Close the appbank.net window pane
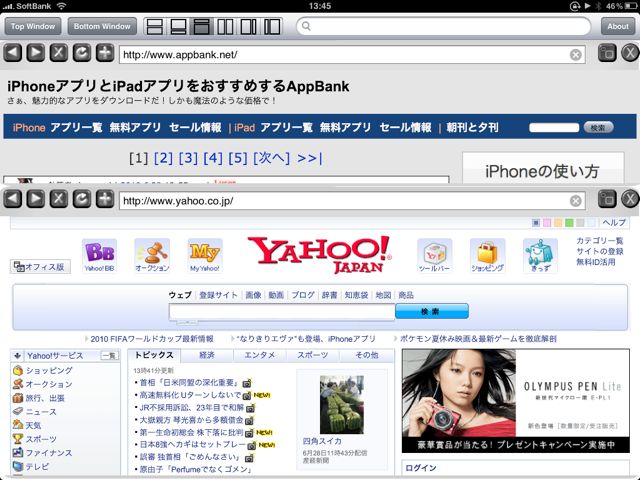 pos(630,53)
